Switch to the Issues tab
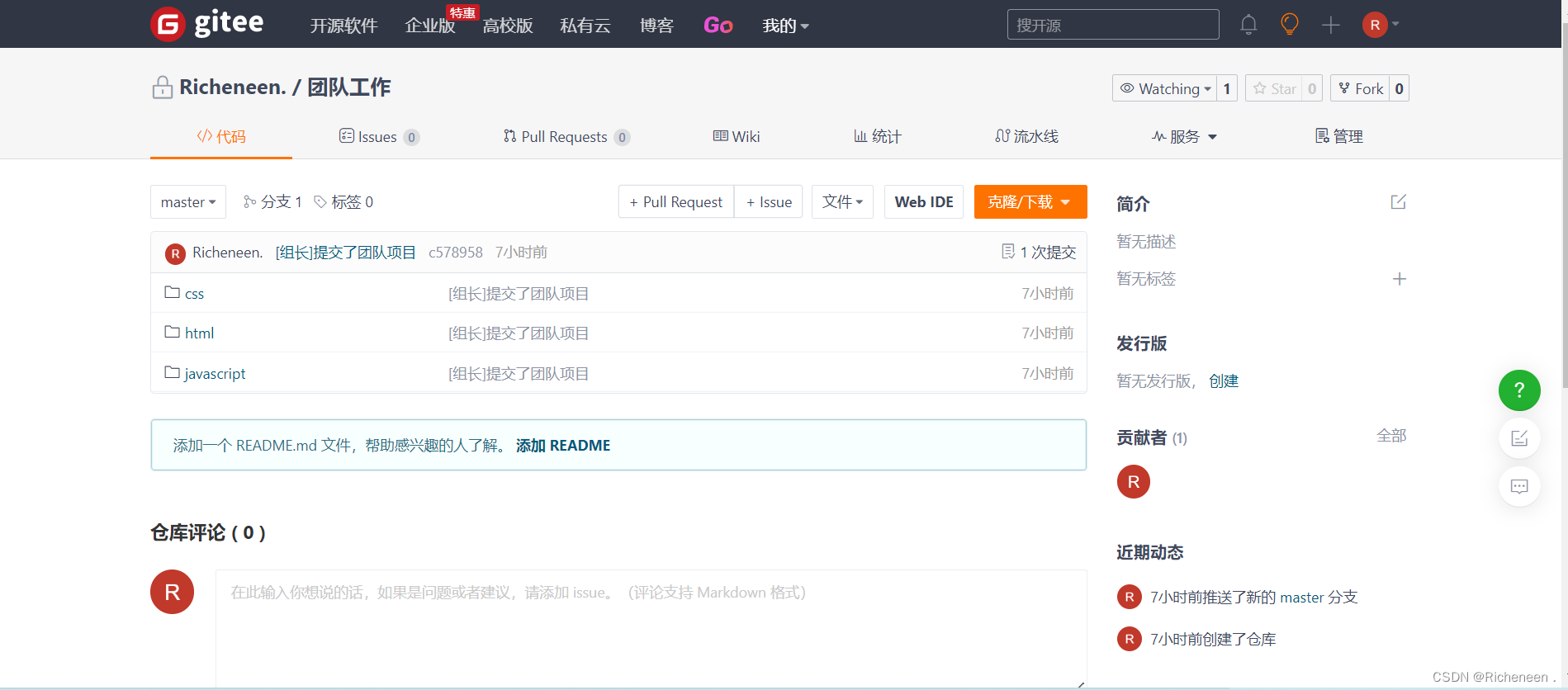The width and height of the screenshot is (1568, 690). (379, 137)
